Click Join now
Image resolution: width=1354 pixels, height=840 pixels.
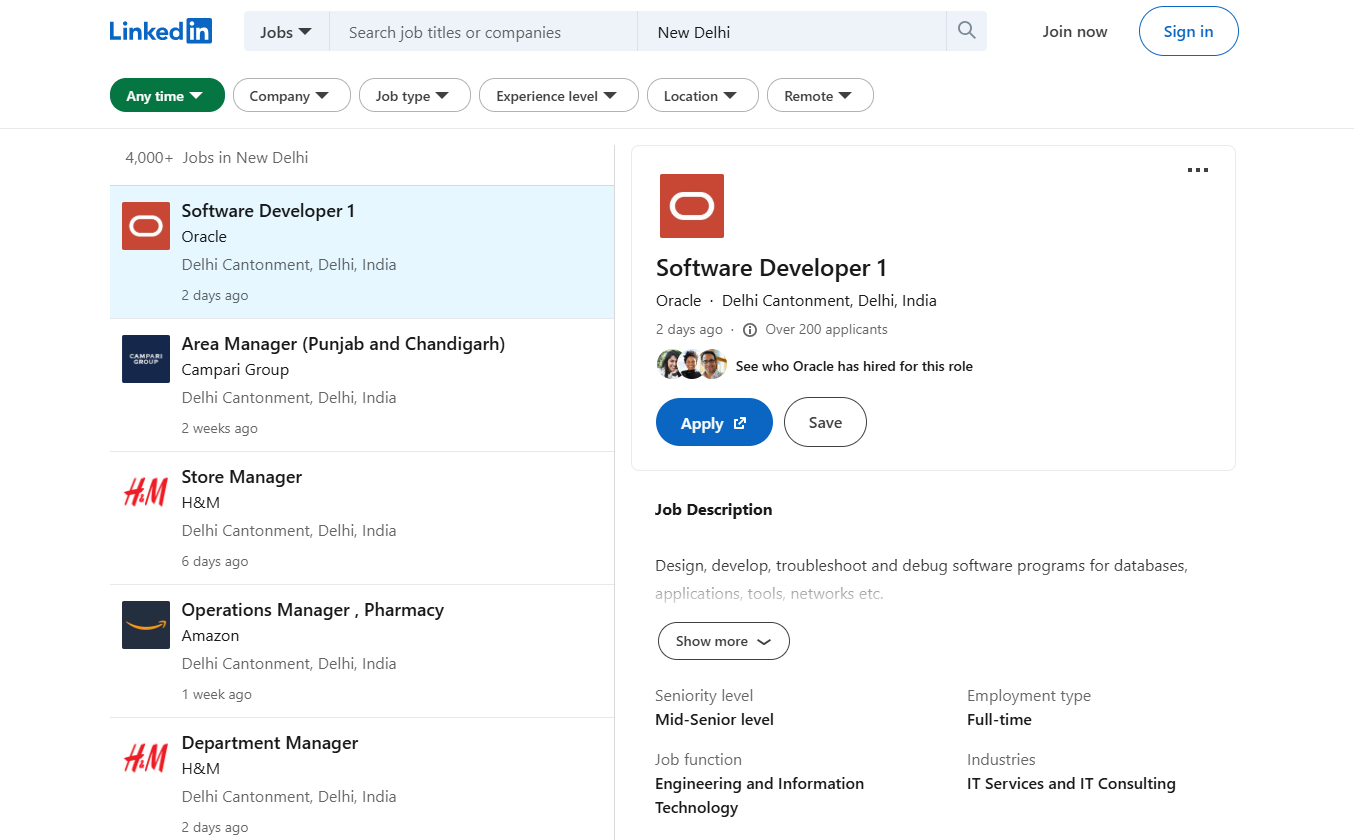pyautogui.click(x=1075, y=31)
